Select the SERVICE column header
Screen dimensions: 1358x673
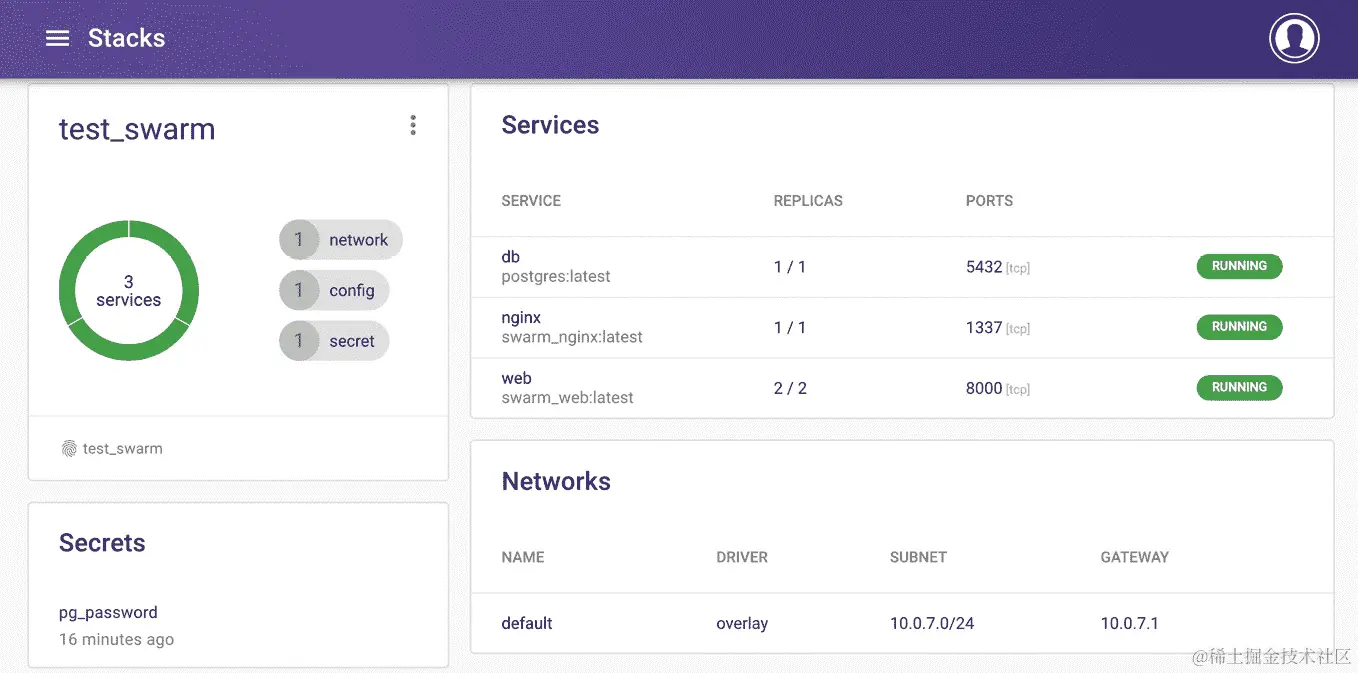pos(531,201)
